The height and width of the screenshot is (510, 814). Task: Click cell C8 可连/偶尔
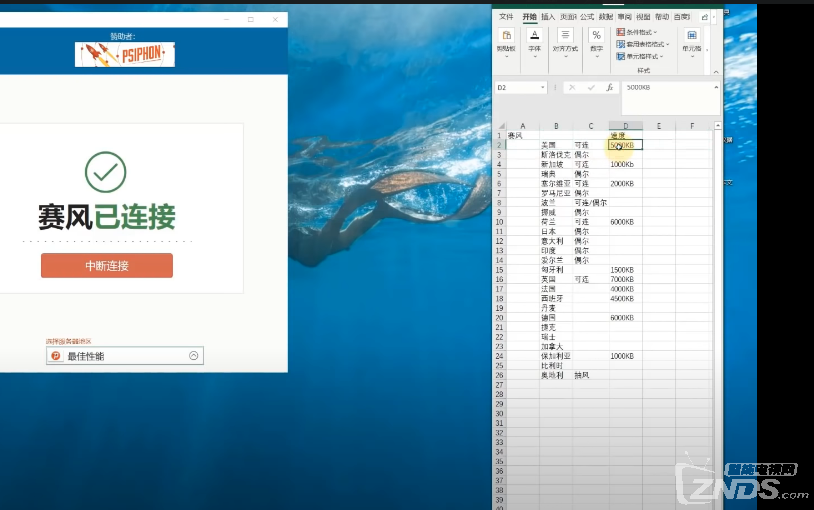591,203
